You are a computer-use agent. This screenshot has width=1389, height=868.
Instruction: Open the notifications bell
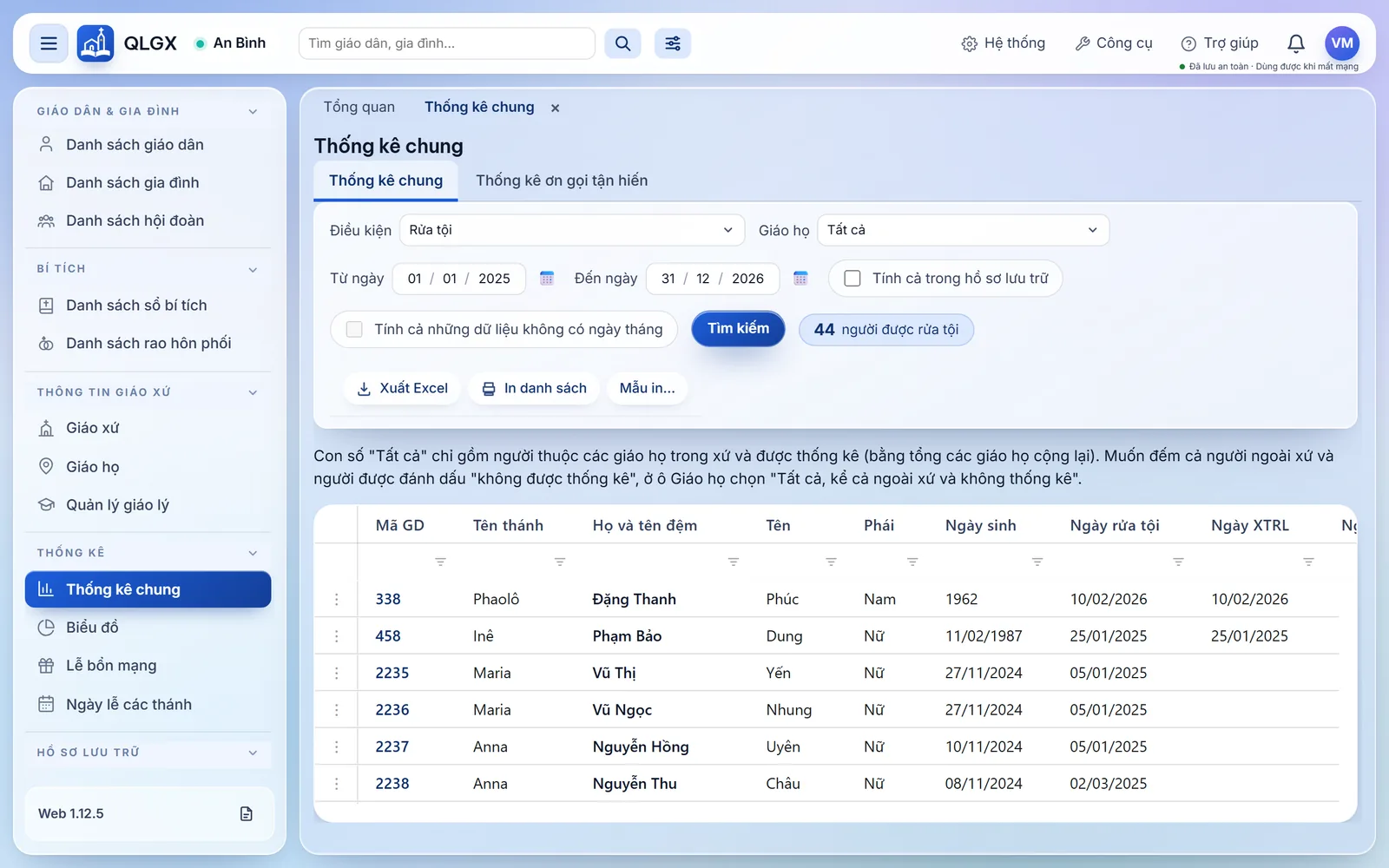[1296, 43]
